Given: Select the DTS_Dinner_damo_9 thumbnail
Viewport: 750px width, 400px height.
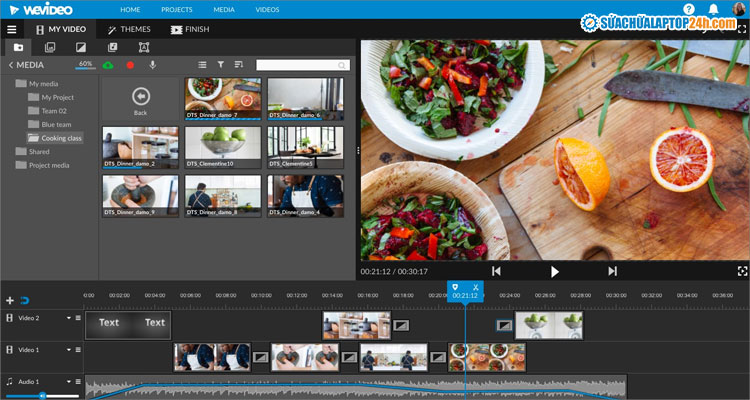Looking at the screenshot, I should coord(140,196).
